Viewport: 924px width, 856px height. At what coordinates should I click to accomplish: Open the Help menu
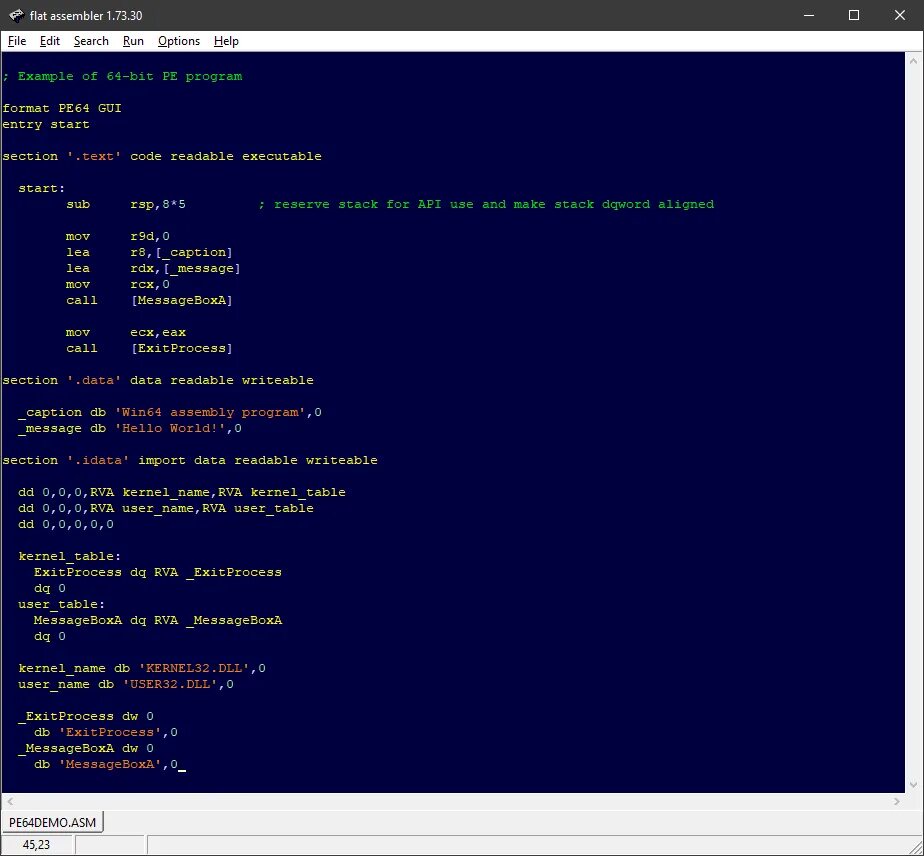click(x=226, y=41)
